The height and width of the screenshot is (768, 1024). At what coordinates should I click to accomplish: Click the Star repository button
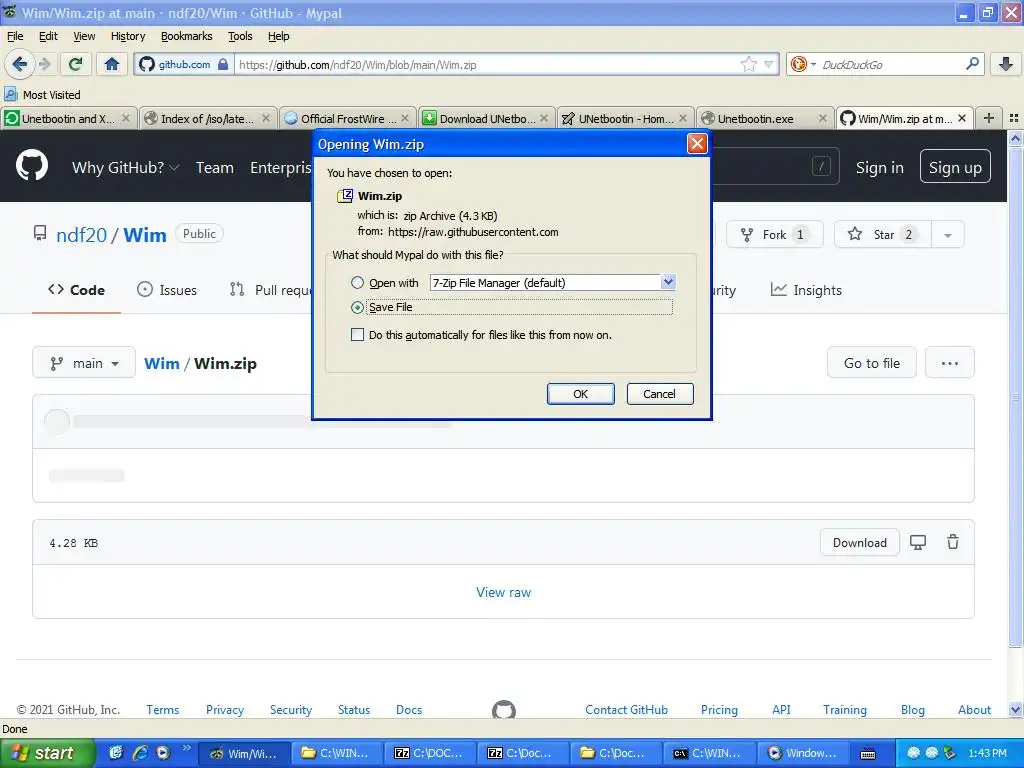tap(882, 234)
